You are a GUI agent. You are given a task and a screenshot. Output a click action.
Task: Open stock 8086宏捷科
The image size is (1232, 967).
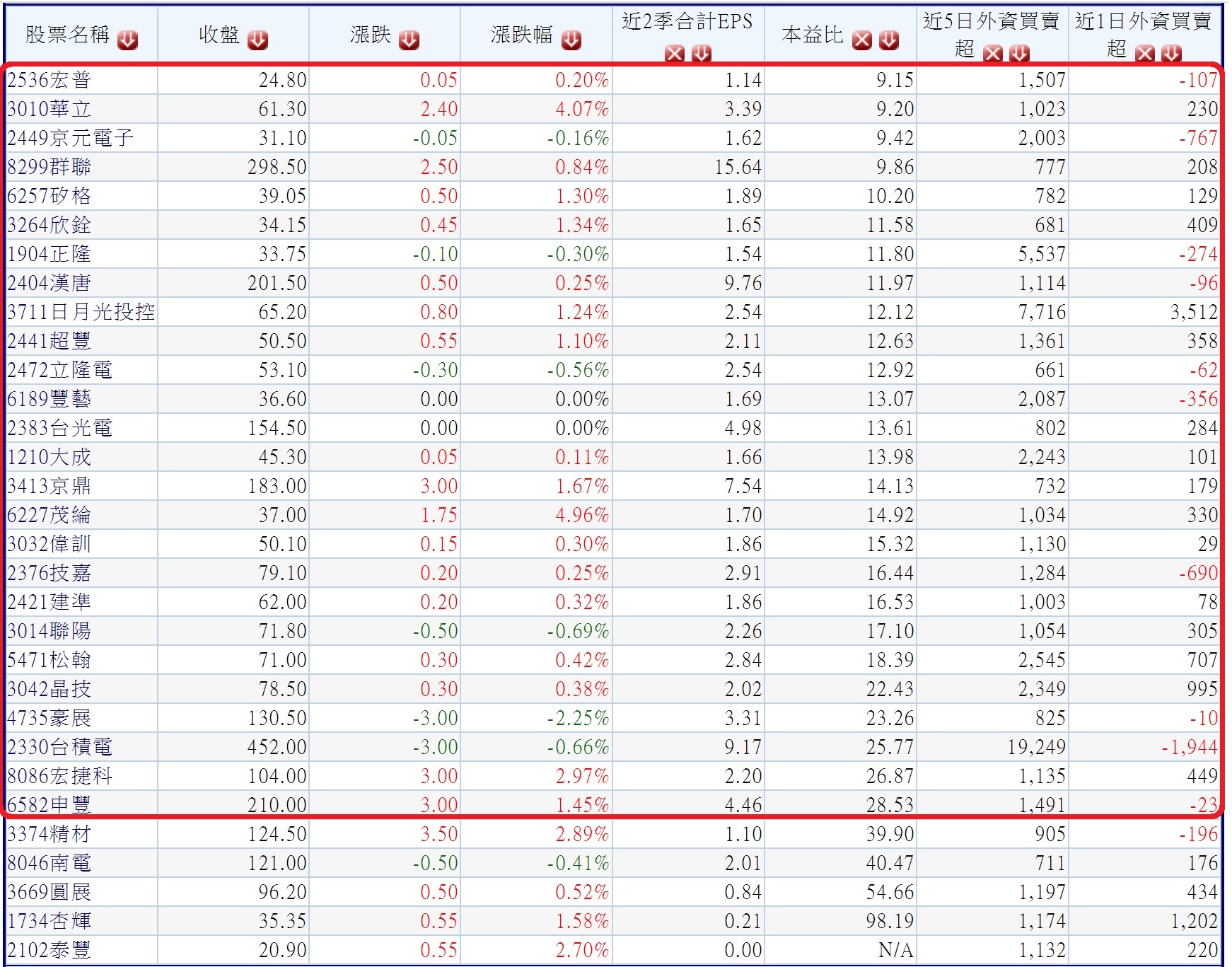tap(60, 776)
